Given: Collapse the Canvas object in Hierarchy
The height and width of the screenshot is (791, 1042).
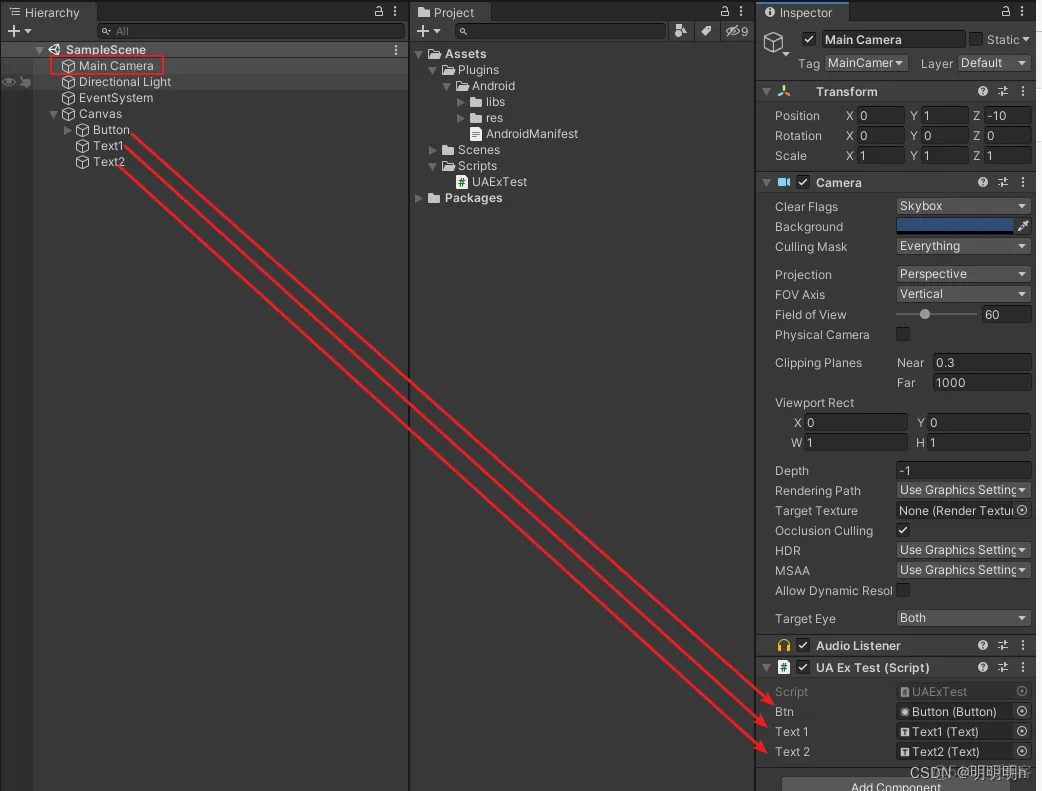Looking at the screenshot, I should (53, 114).
